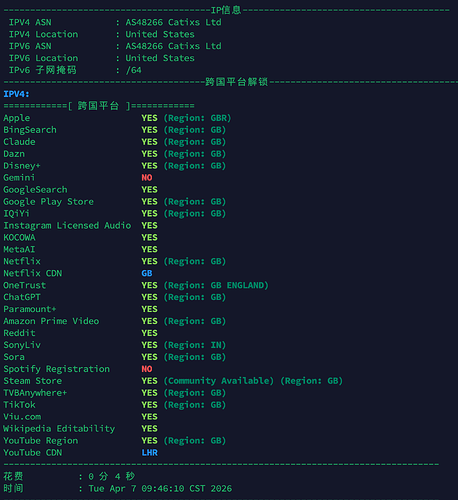Screen dimensions: 458x500
Task: Click the Instagram Licensed Audio label
Action: [x=67, y=226]
